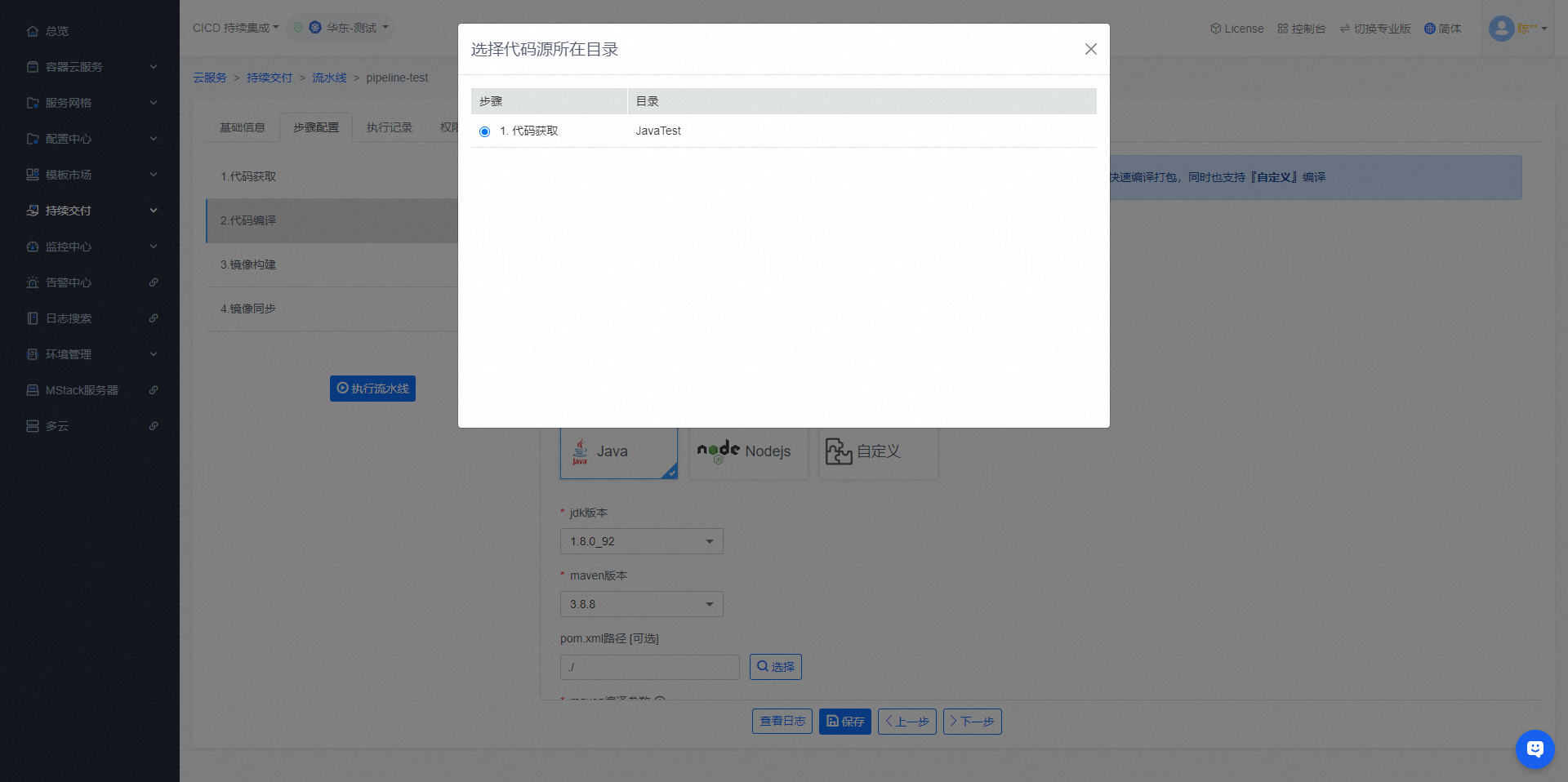Select the 代码获取 radio button
The width and height of the screenshot is (1568, 782).
tap(485, 131)
